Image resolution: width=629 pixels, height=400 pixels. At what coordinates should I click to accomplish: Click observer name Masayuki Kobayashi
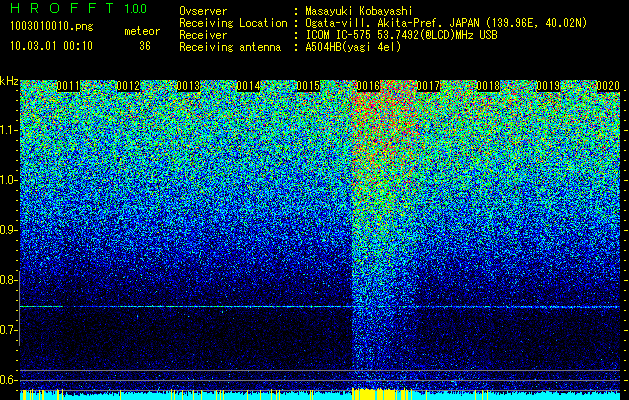tap(359, 11)
